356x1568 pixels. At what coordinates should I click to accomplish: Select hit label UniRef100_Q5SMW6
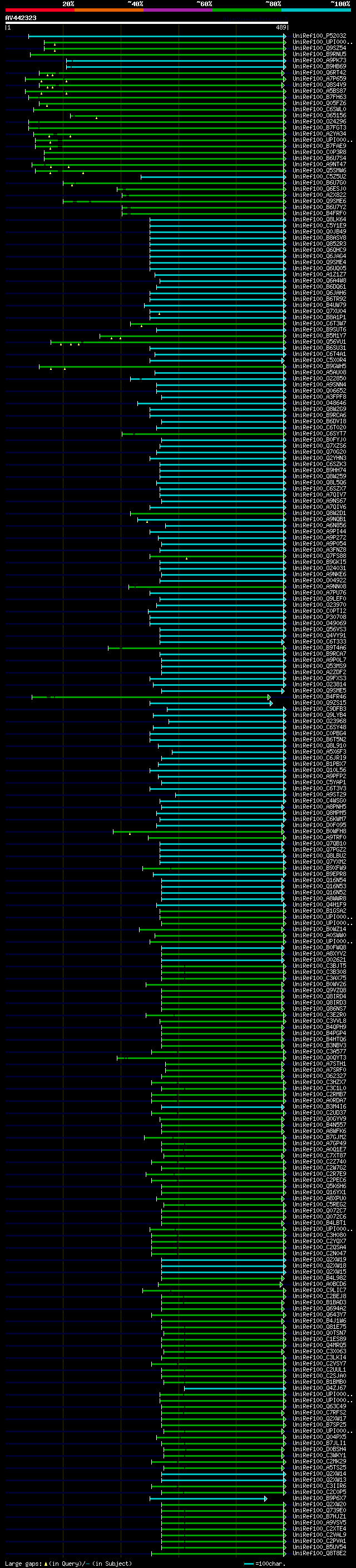point(319,170)
